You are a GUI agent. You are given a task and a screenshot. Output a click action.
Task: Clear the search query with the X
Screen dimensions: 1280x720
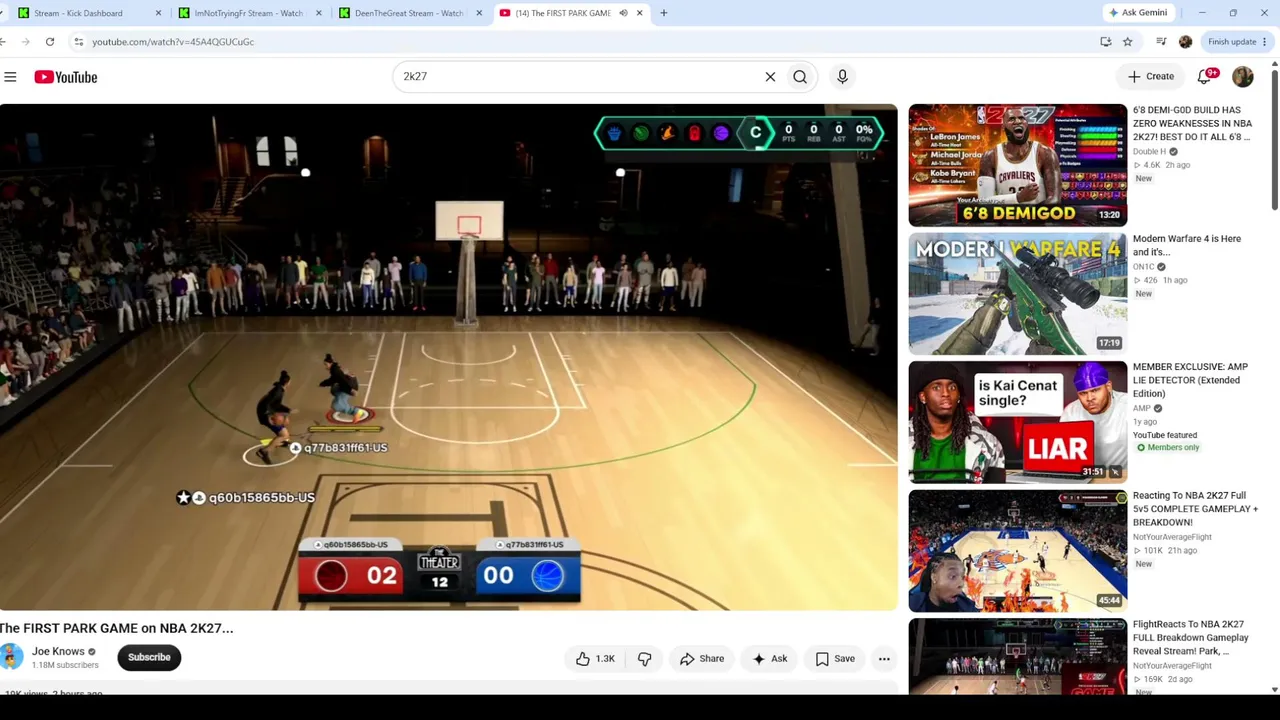[770, 77]
